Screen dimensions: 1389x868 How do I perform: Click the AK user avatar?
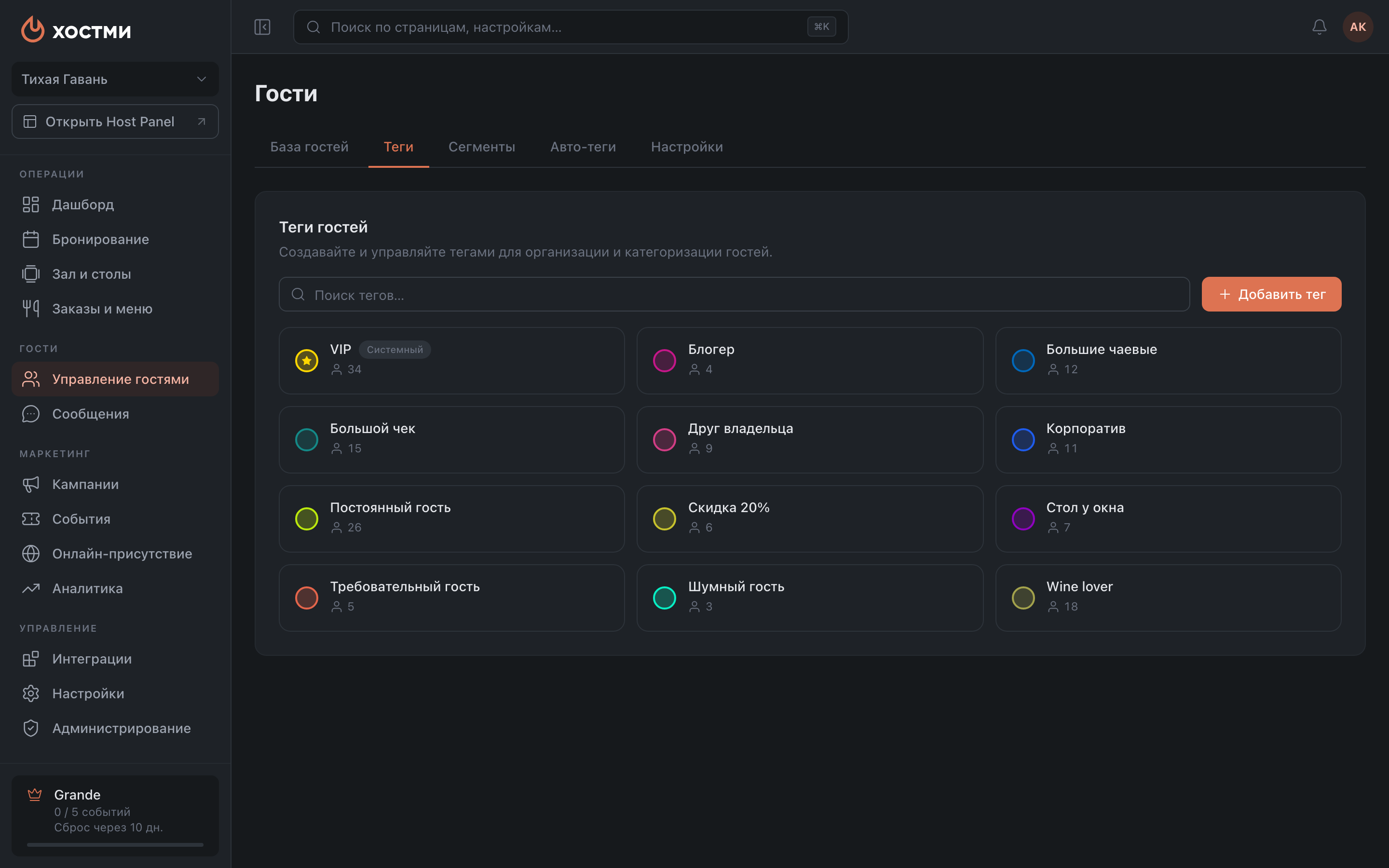tap(1358, 27)
